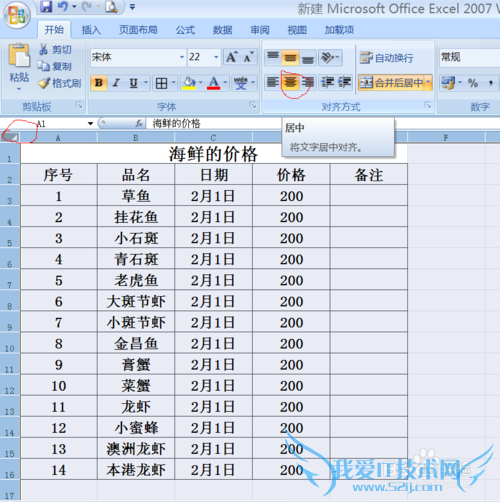Toggle top vertical alignment
Viewport: 500px width, 502px height.
(273, 57)
